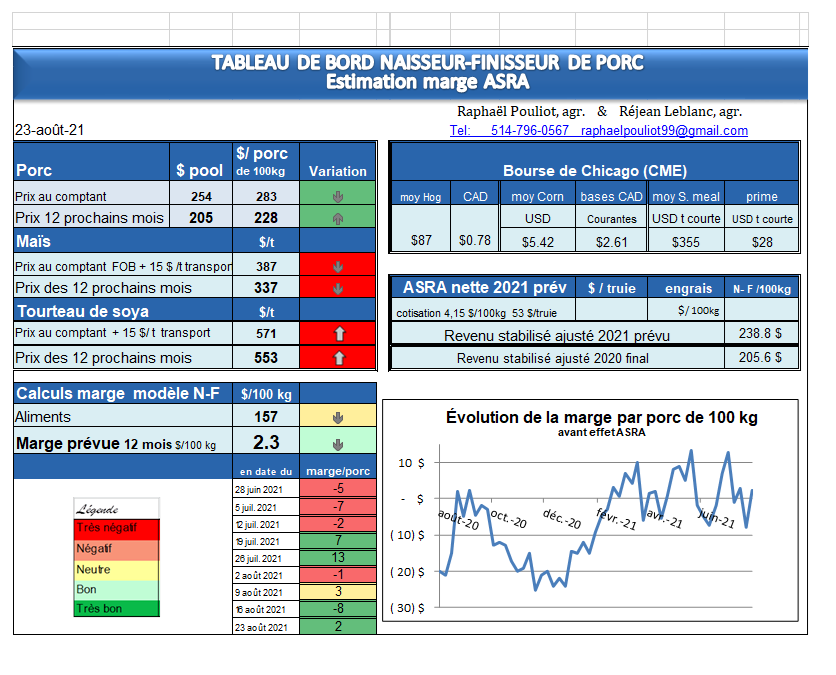The height and width of the screenshot is (675, 836).
Task: Select the down arrow next to Maïs value 387
Action: [x=338, y=267]
